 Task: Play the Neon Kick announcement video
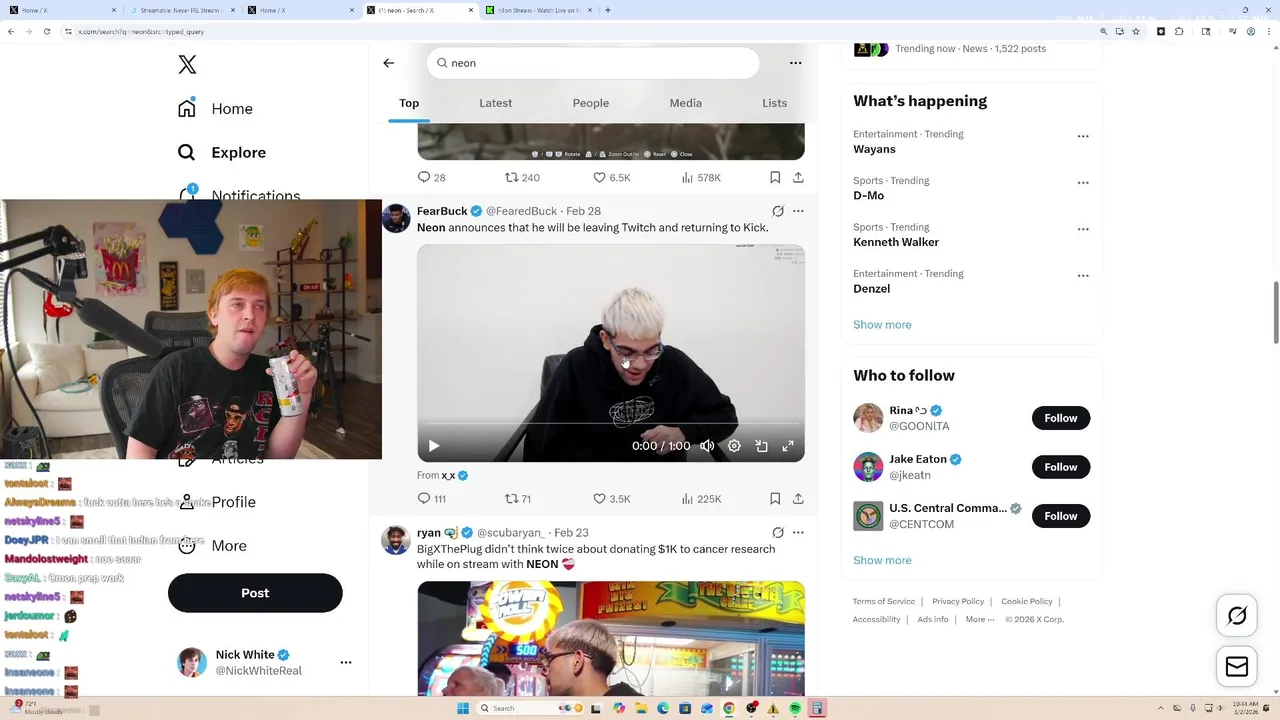[434, 446]
